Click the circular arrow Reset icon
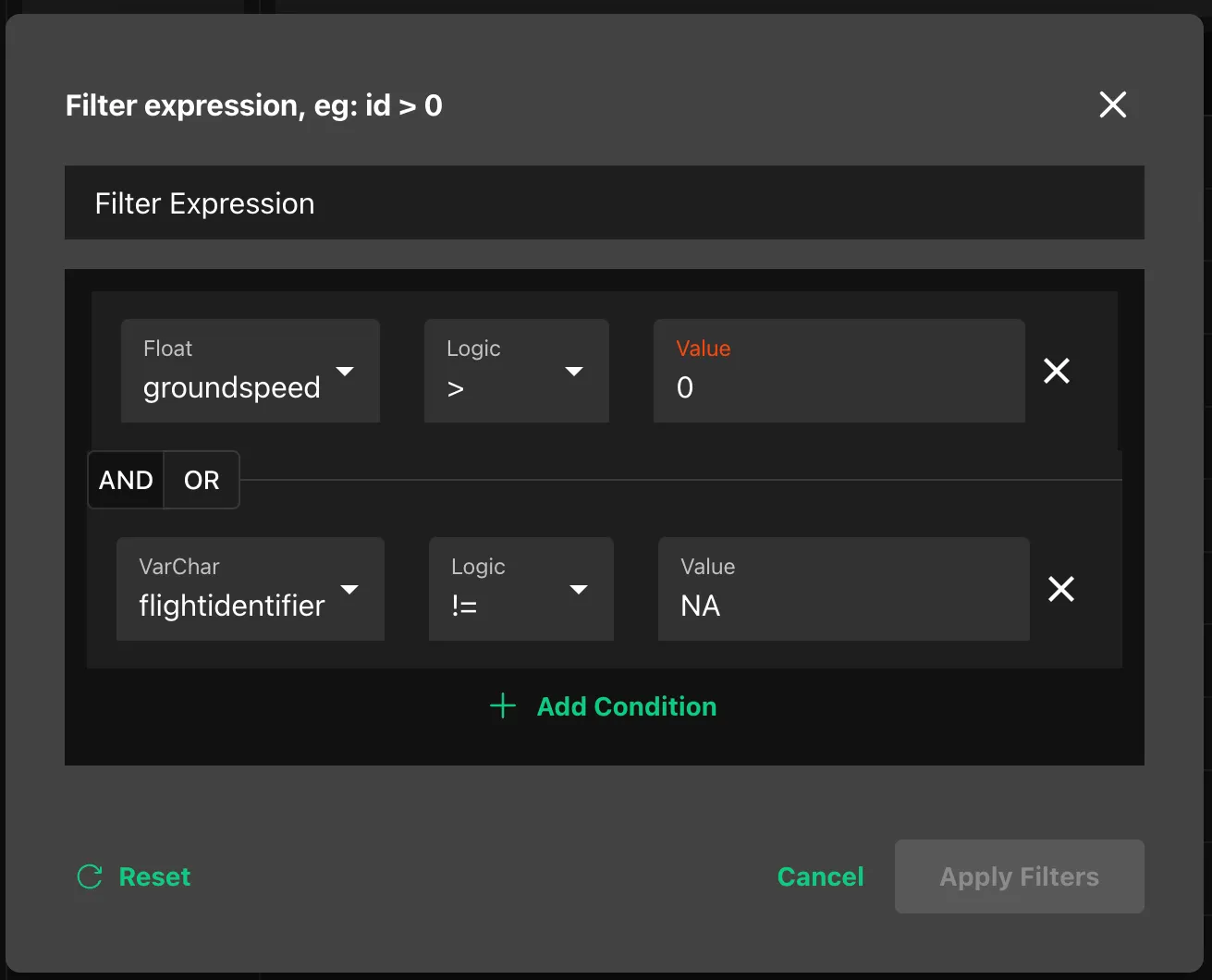Image resolution: width=1212 pixels, height=980 pixels. (90, 876)
